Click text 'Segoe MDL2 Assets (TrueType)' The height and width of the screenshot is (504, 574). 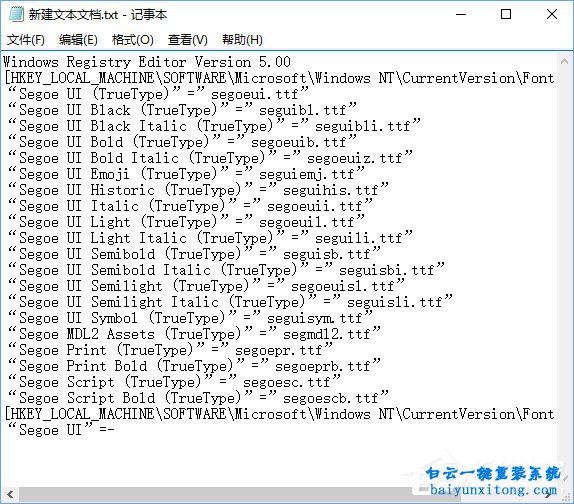[130, 334]
